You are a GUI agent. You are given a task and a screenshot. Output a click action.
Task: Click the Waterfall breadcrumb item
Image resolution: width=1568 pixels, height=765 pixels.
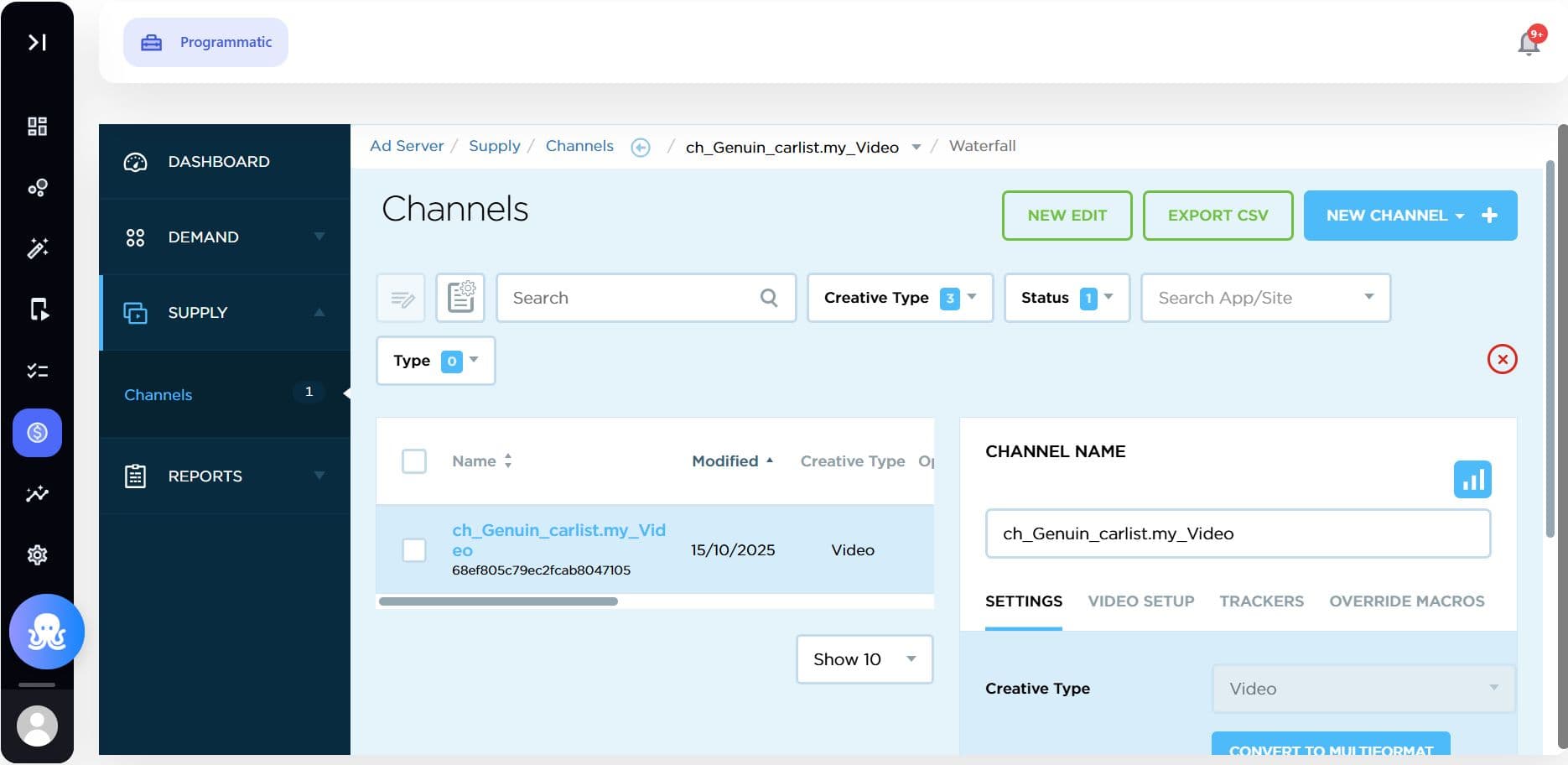coord(982,146)
